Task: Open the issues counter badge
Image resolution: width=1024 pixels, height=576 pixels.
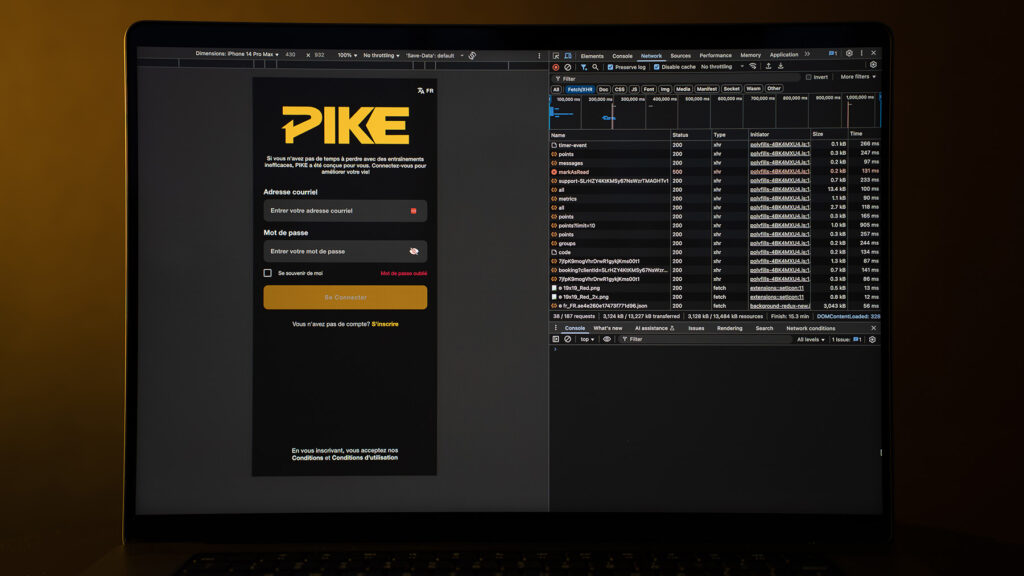Action: click(833, 54)
